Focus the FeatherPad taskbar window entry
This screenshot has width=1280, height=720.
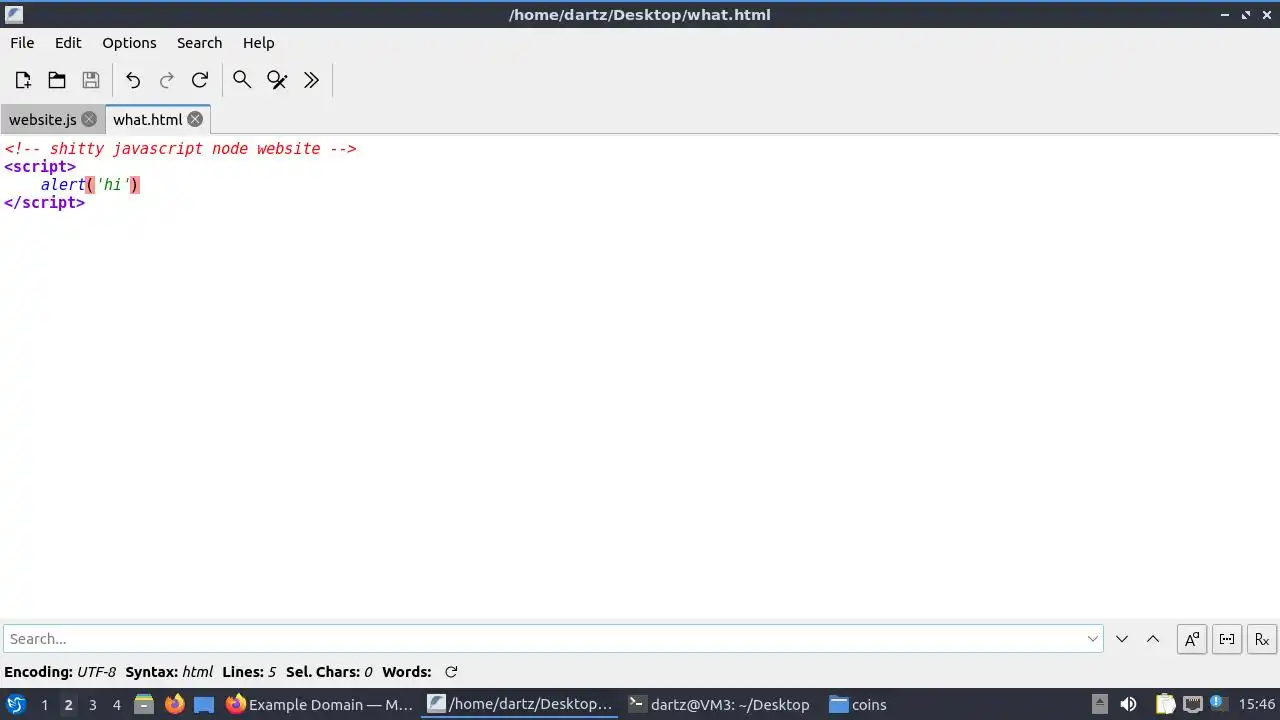520,705
